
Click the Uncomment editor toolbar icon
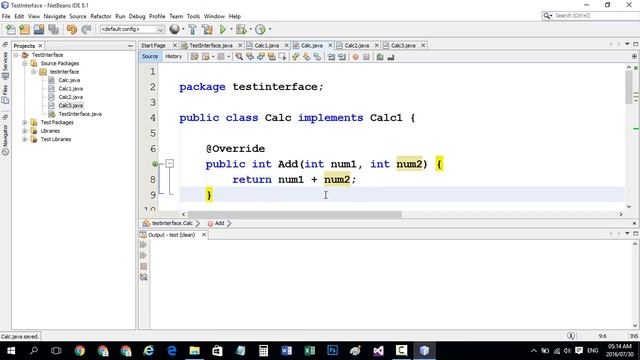click(x=391, y=57)
